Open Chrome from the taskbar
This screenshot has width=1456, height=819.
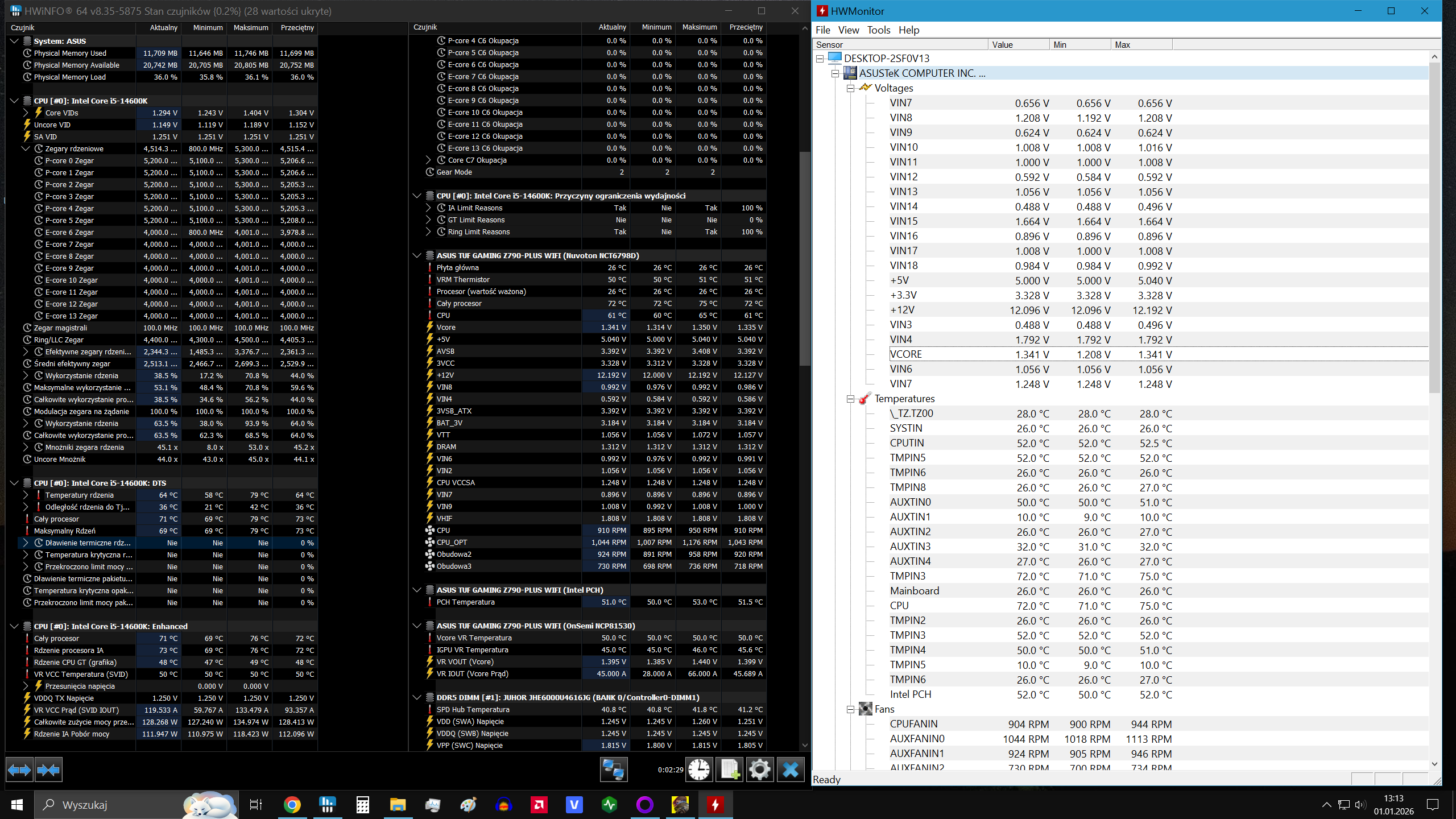292,805
